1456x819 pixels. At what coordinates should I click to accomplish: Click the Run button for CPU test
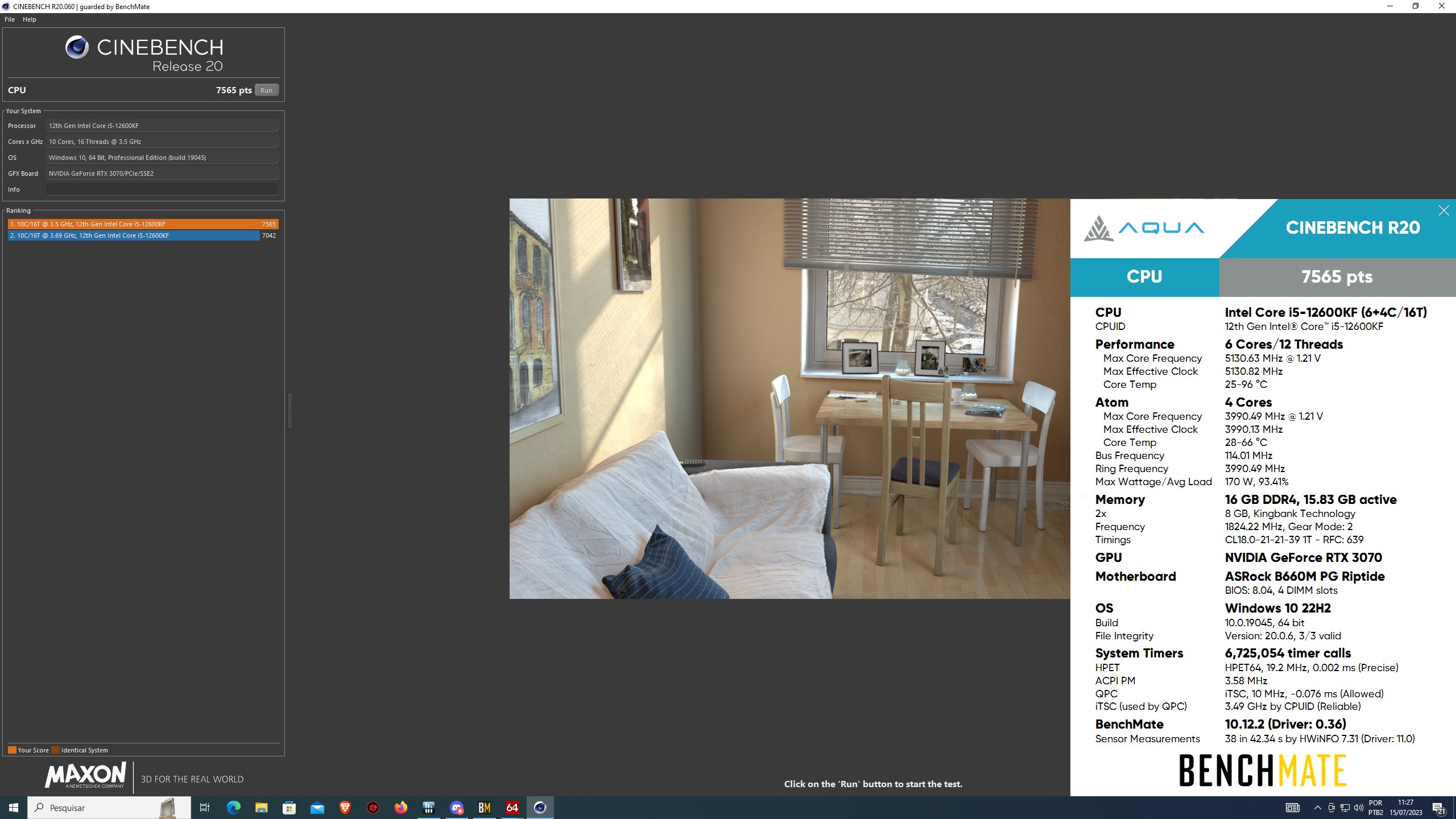(x=266, y=90)
